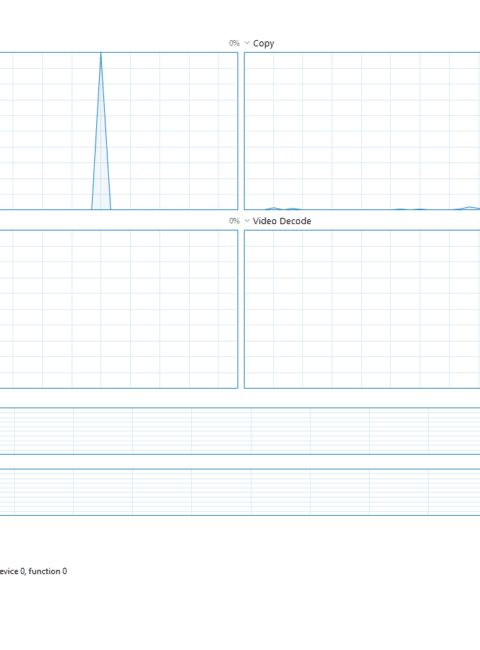Click the 0% value beside Video Decode
Screen dimensions: 480x650
[234, 221]
